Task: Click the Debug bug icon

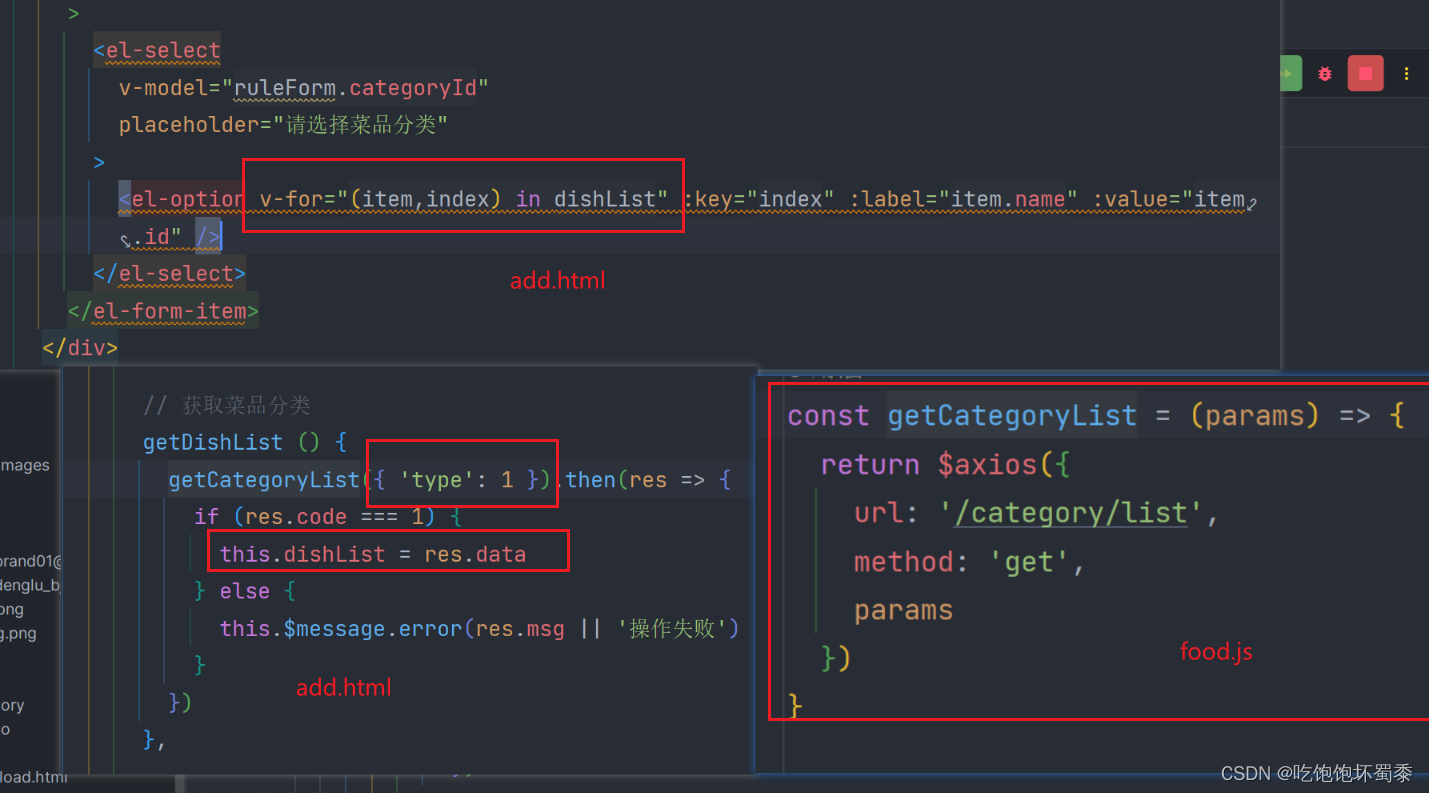Action: (x=1325, y=74)
